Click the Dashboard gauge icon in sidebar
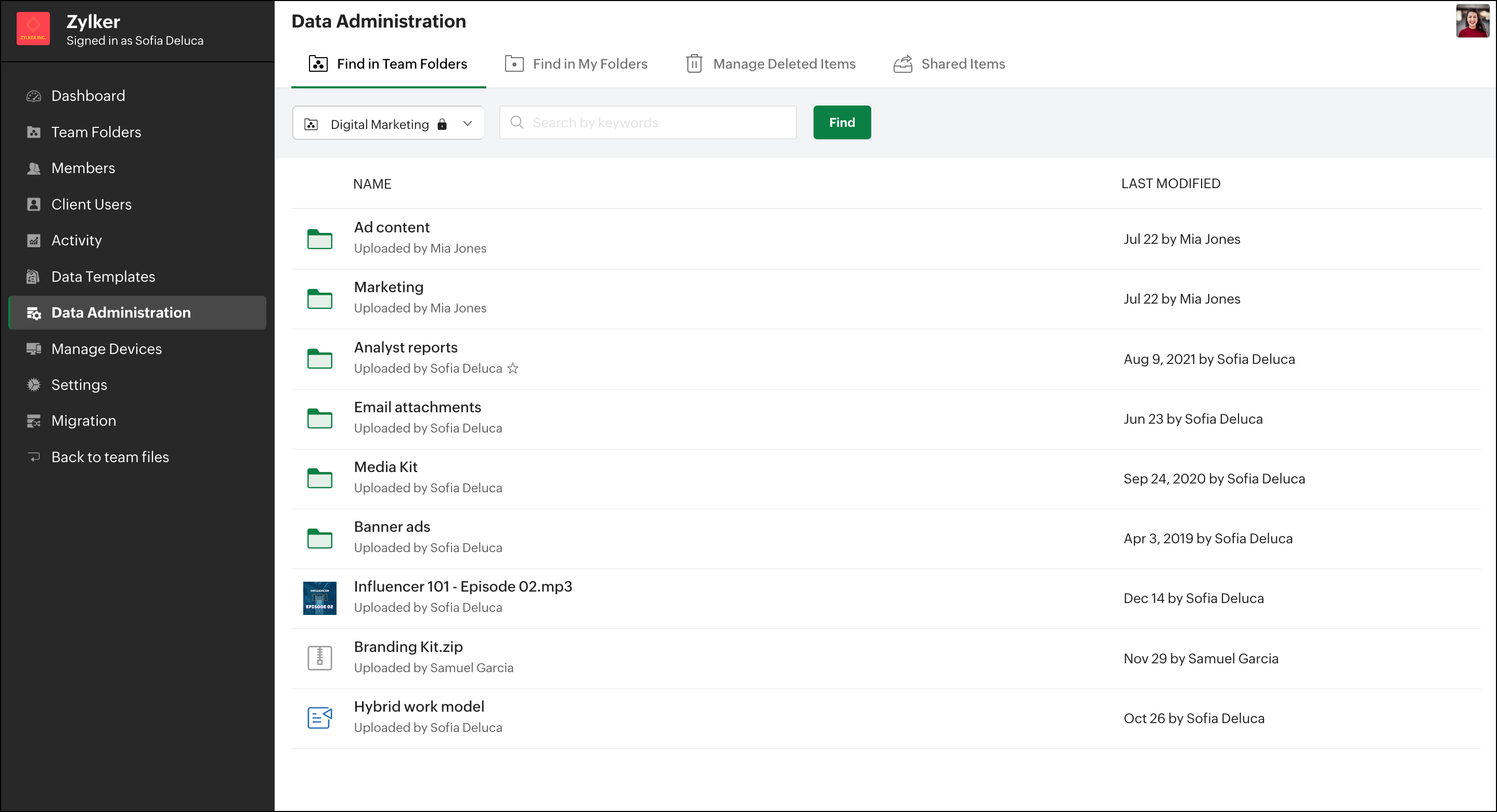 [34, 96]
